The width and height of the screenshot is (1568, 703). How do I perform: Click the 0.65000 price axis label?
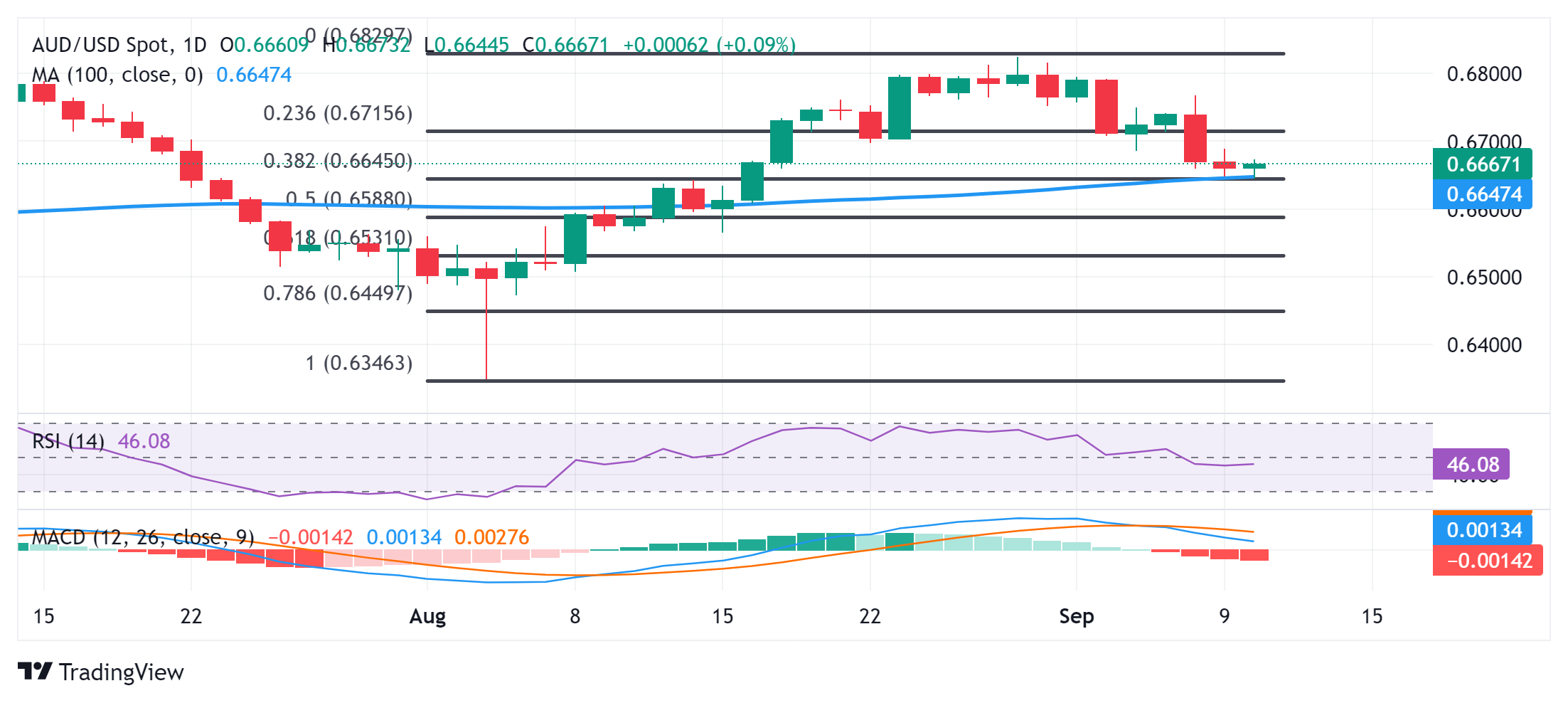[x=1484, y=277]
